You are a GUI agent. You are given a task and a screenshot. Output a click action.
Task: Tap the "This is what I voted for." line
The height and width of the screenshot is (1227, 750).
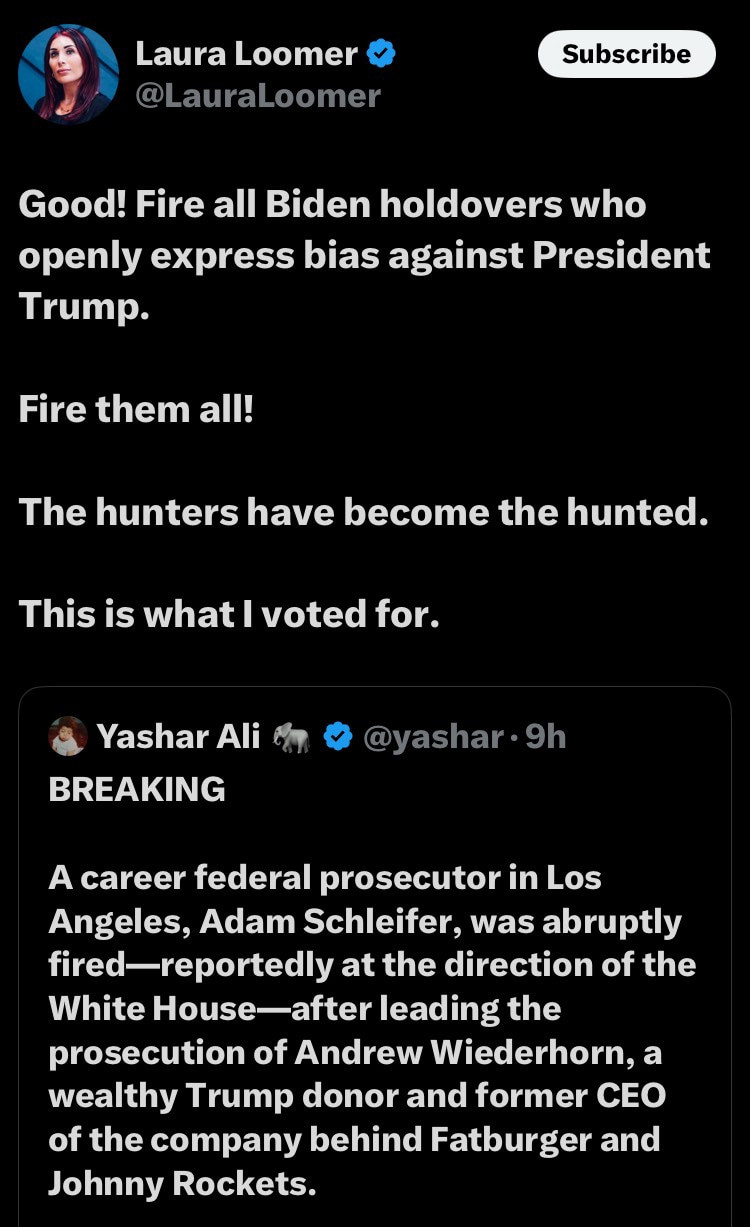tap(229, 614)
